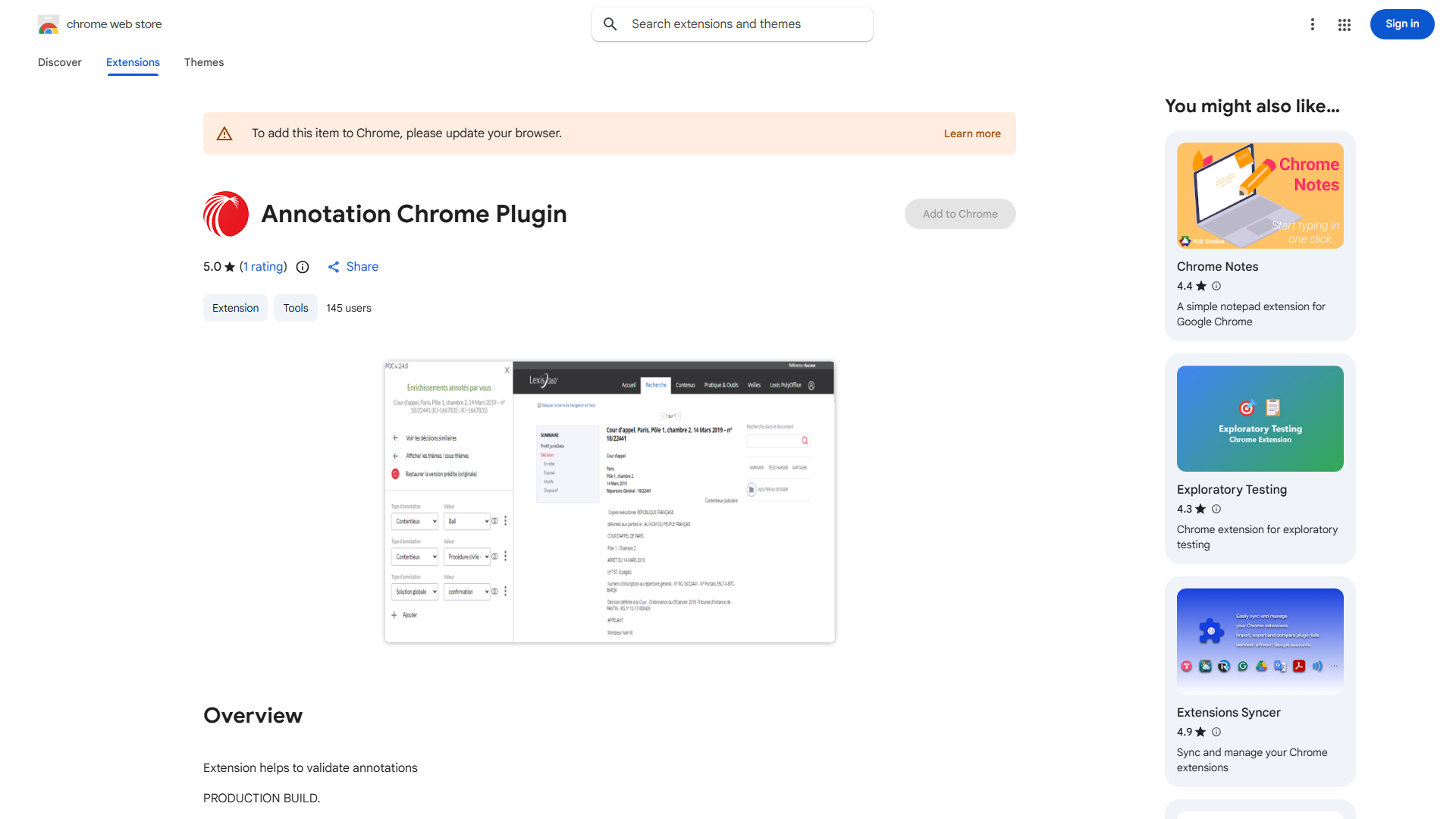This screenshot has height=819, width=1456.
Task: Click the warning triangle in the update banner
Action: pyautogui.click(x=224, y=133)
